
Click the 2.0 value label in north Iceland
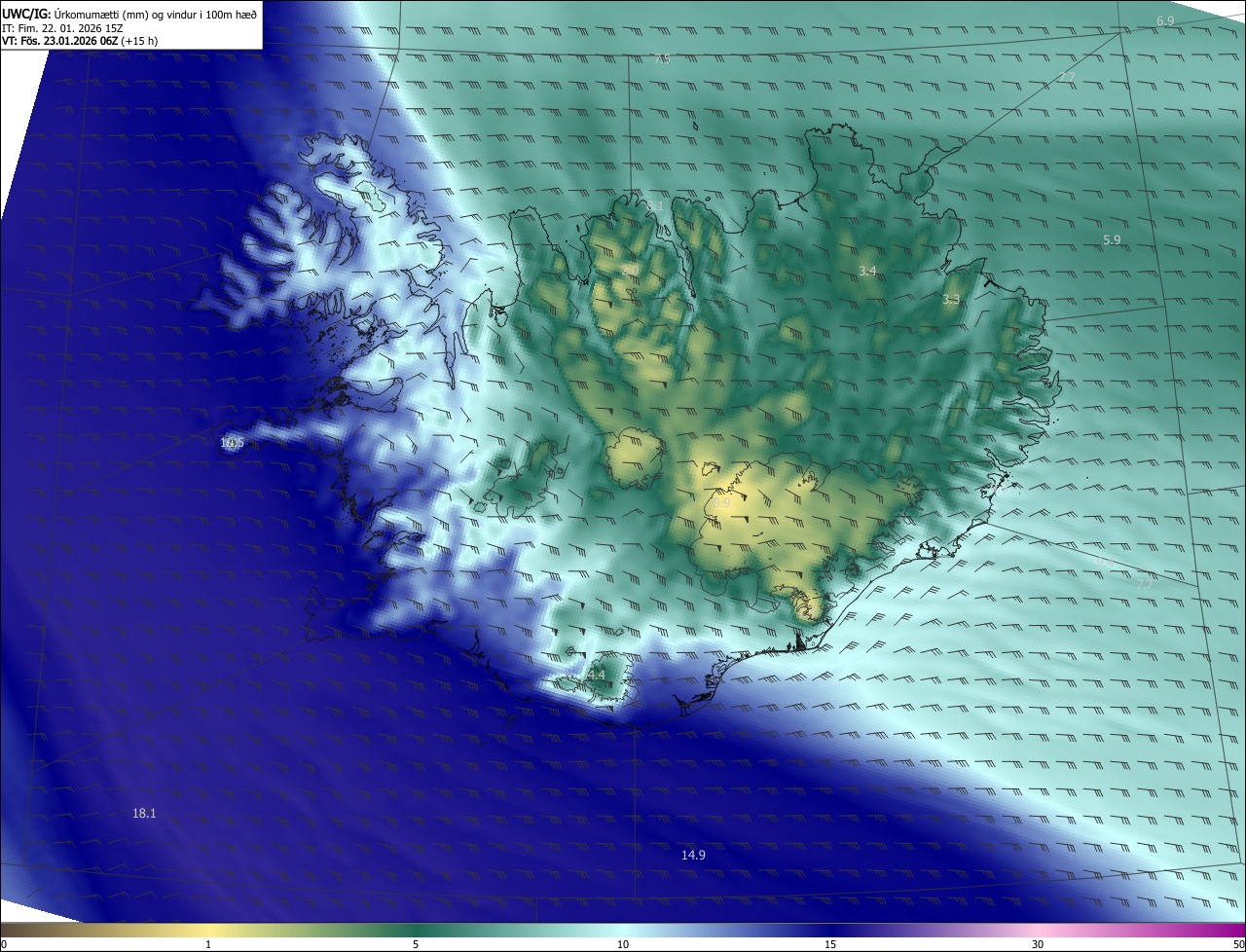point(631,270)
